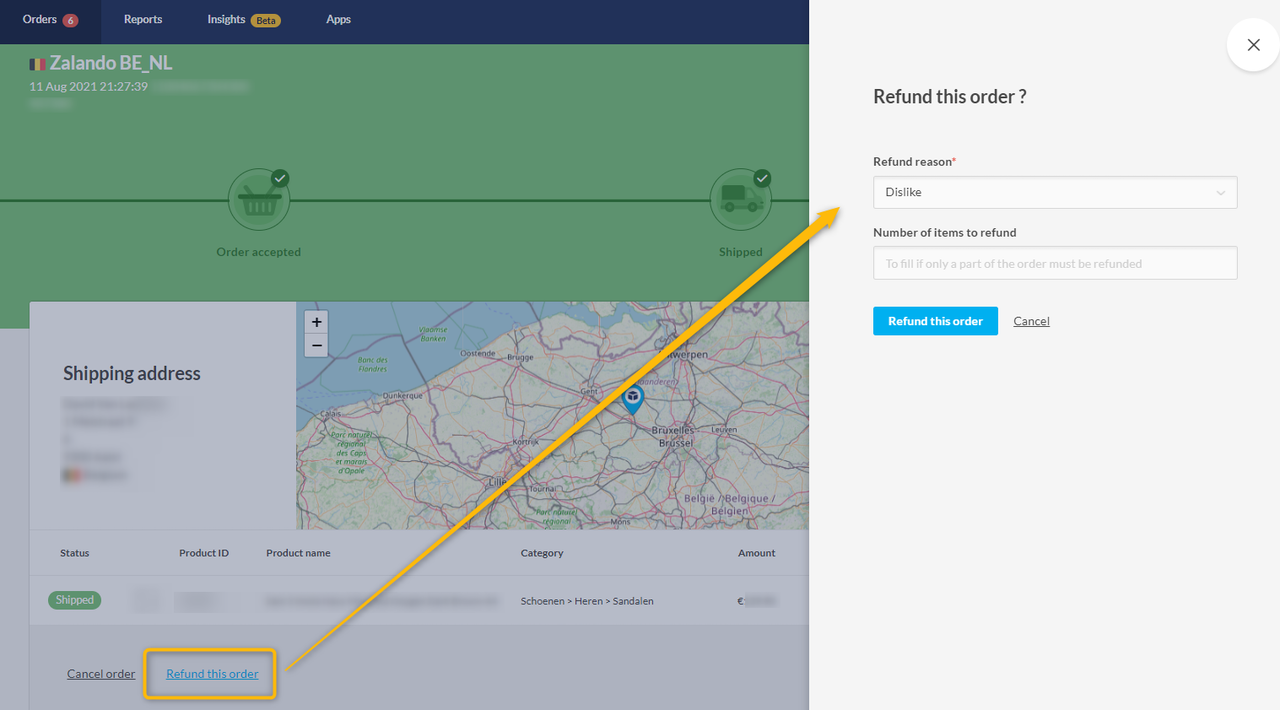Click the Shipped truck icon
1280x710 pixels.
740,200
